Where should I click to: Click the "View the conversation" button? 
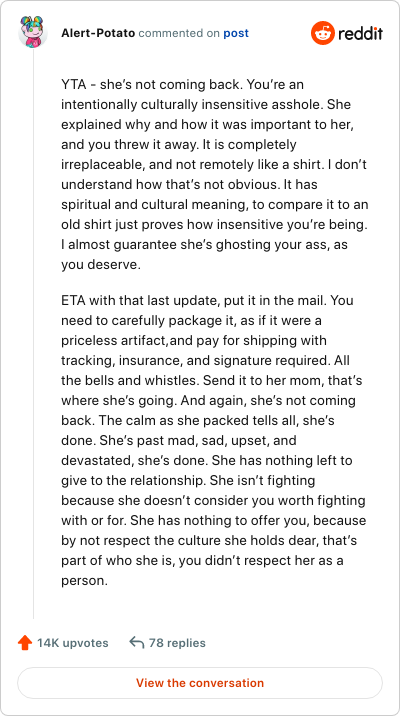tap(200, 683)
